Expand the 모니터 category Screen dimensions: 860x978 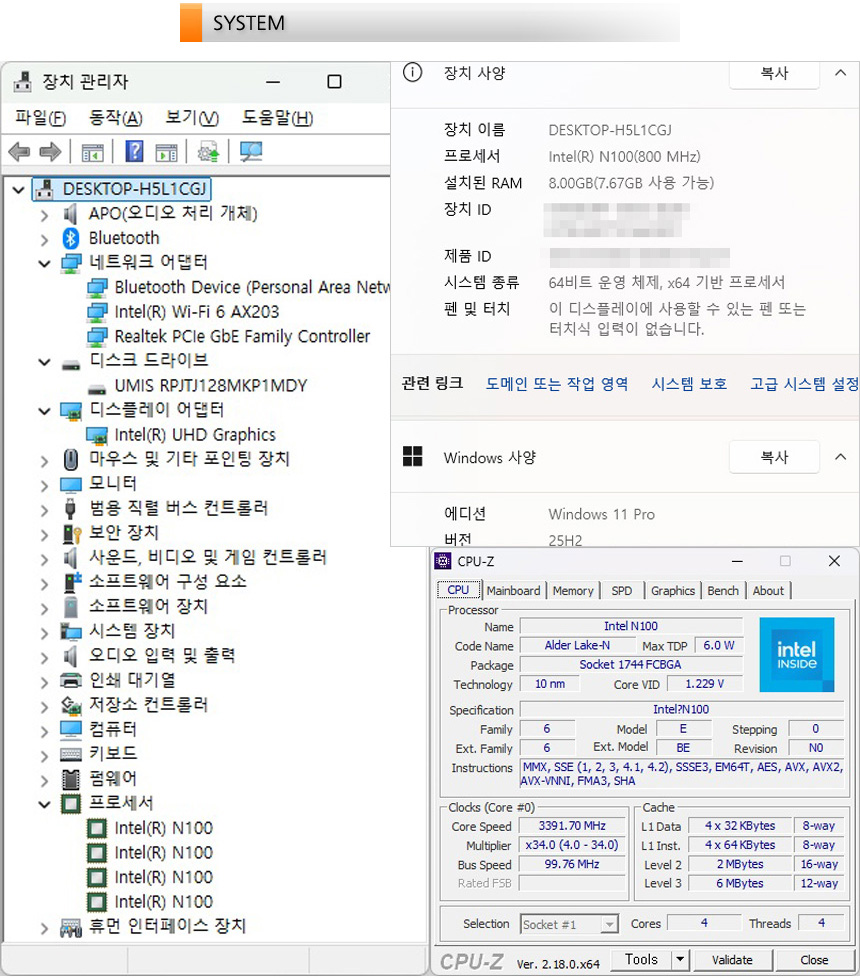pyautogui.click(x=44, y=484)
